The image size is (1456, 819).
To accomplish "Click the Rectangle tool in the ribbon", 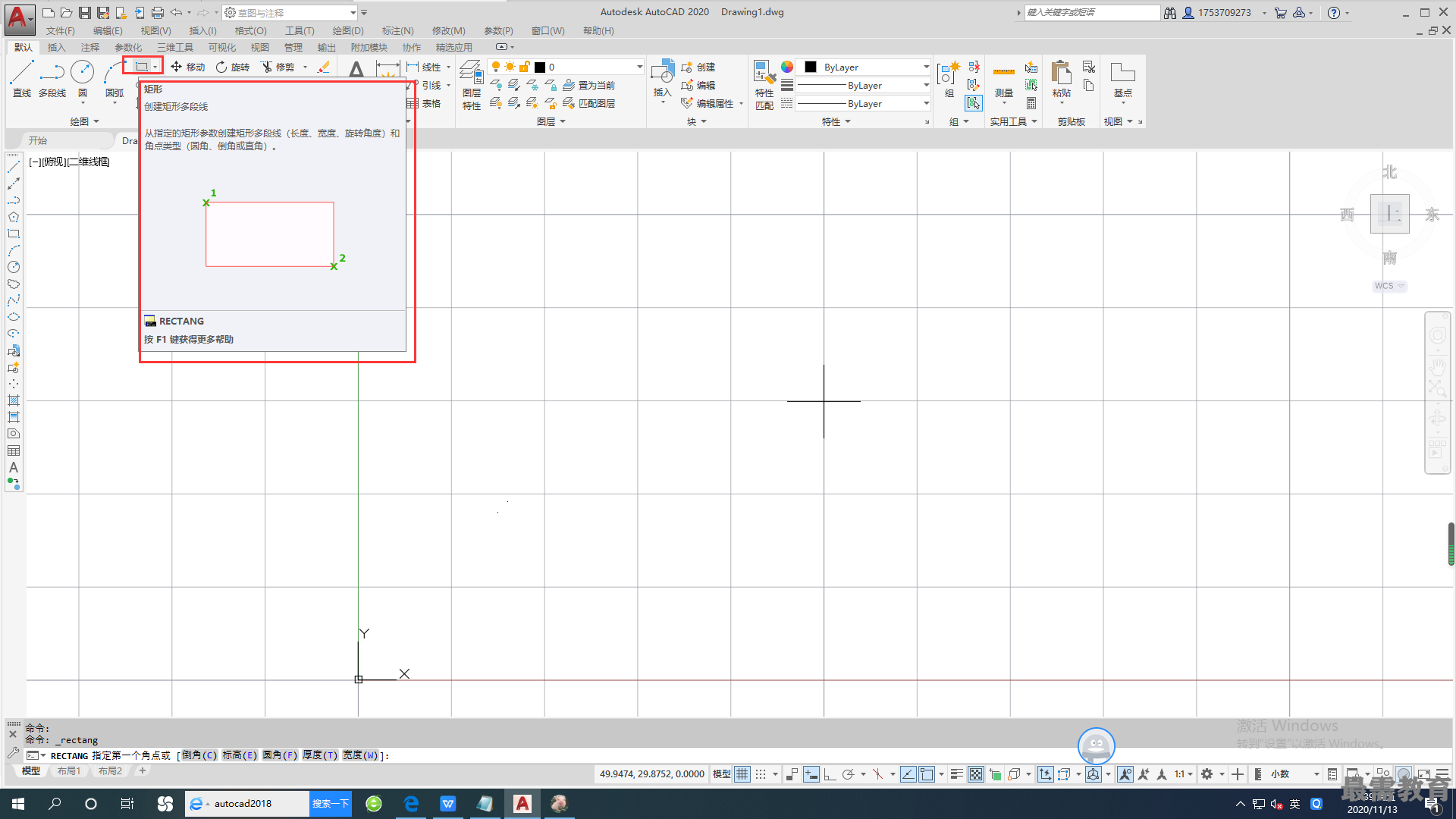I will click(x=141, y=67).
